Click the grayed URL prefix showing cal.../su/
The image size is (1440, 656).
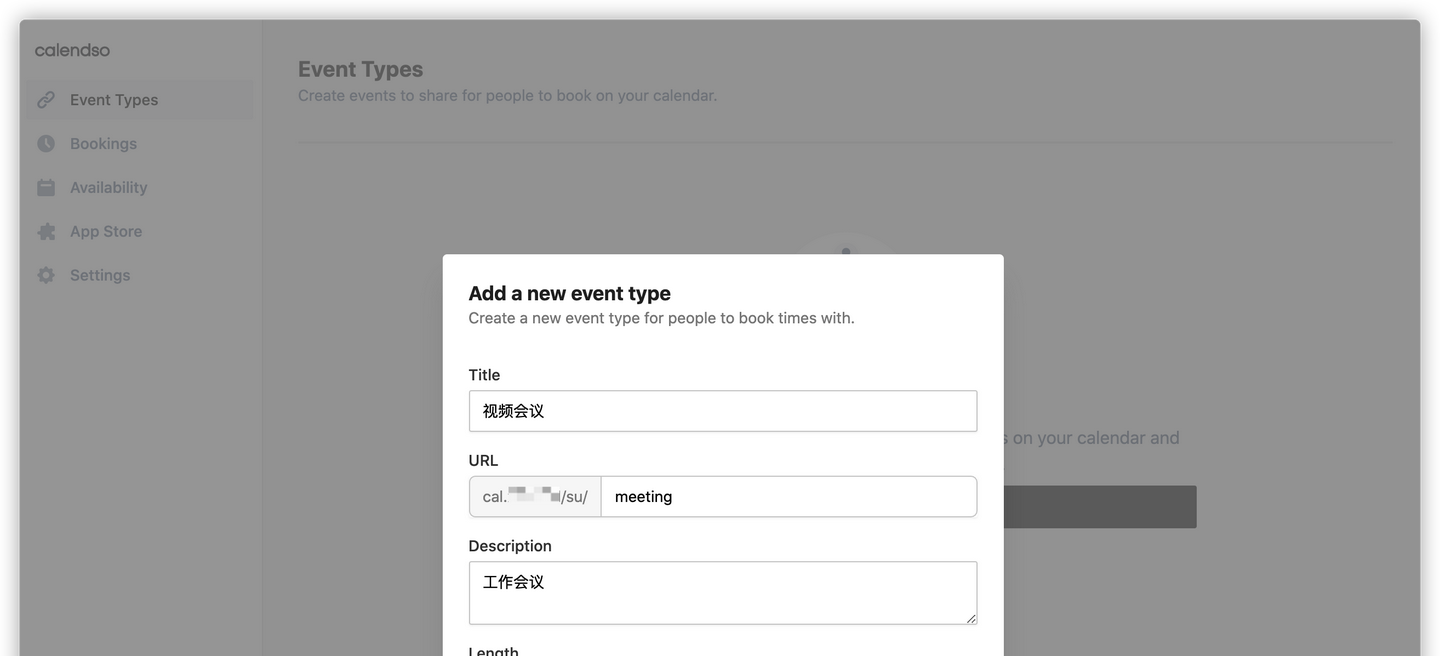pyautogui.click(x=534, y=496)
